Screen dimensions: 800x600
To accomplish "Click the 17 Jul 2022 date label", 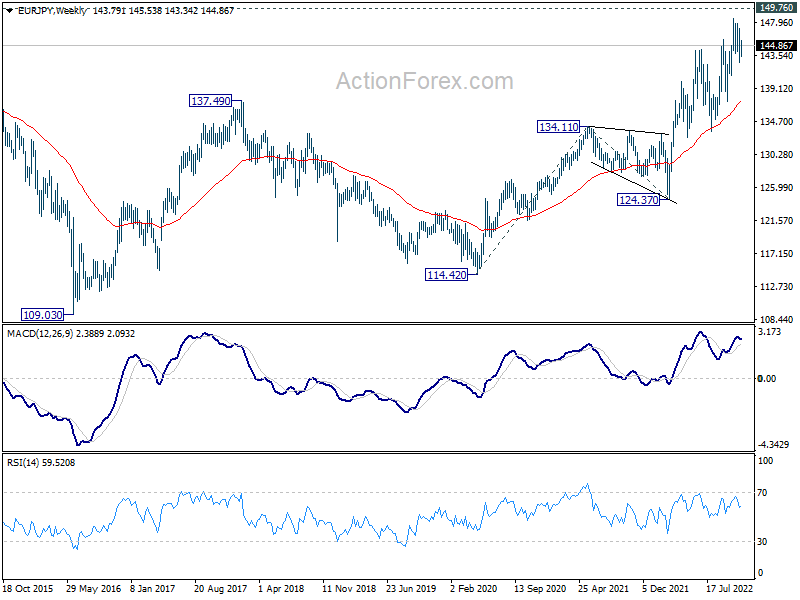I will (x=730, y=589).
